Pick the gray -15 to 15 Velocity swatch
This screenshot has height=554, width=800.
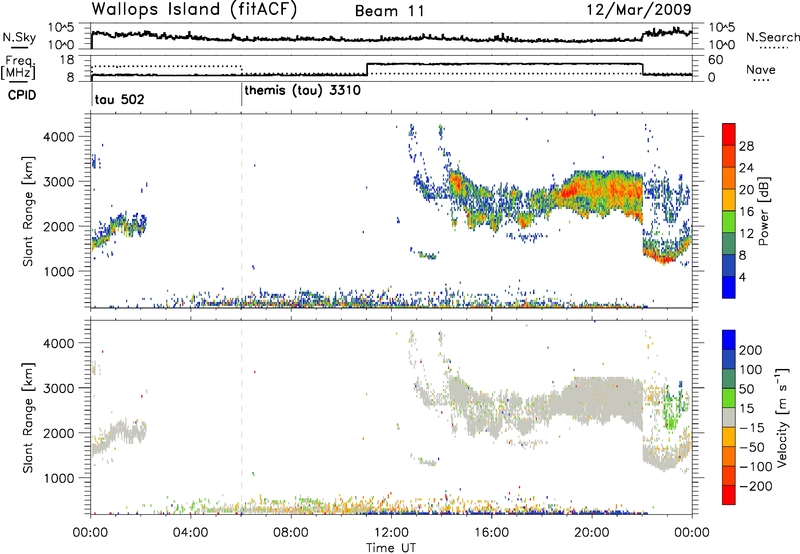coord(729,418)
